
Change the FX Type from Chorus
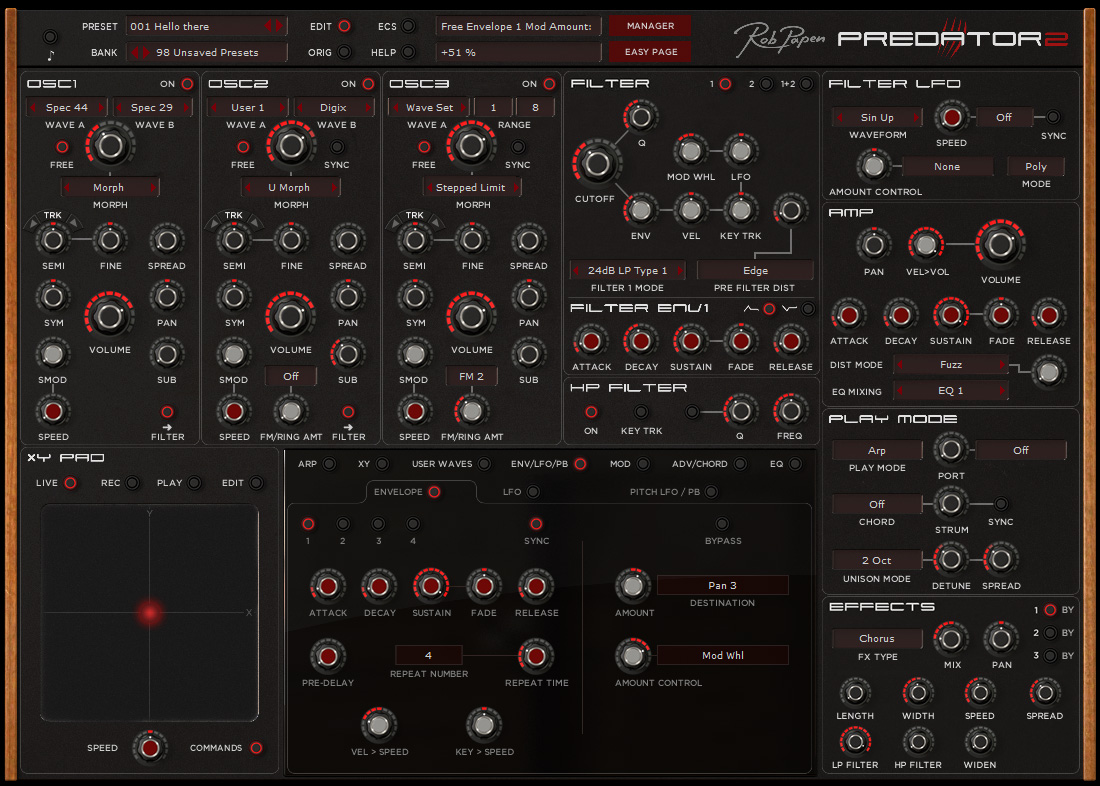point(876,638)
